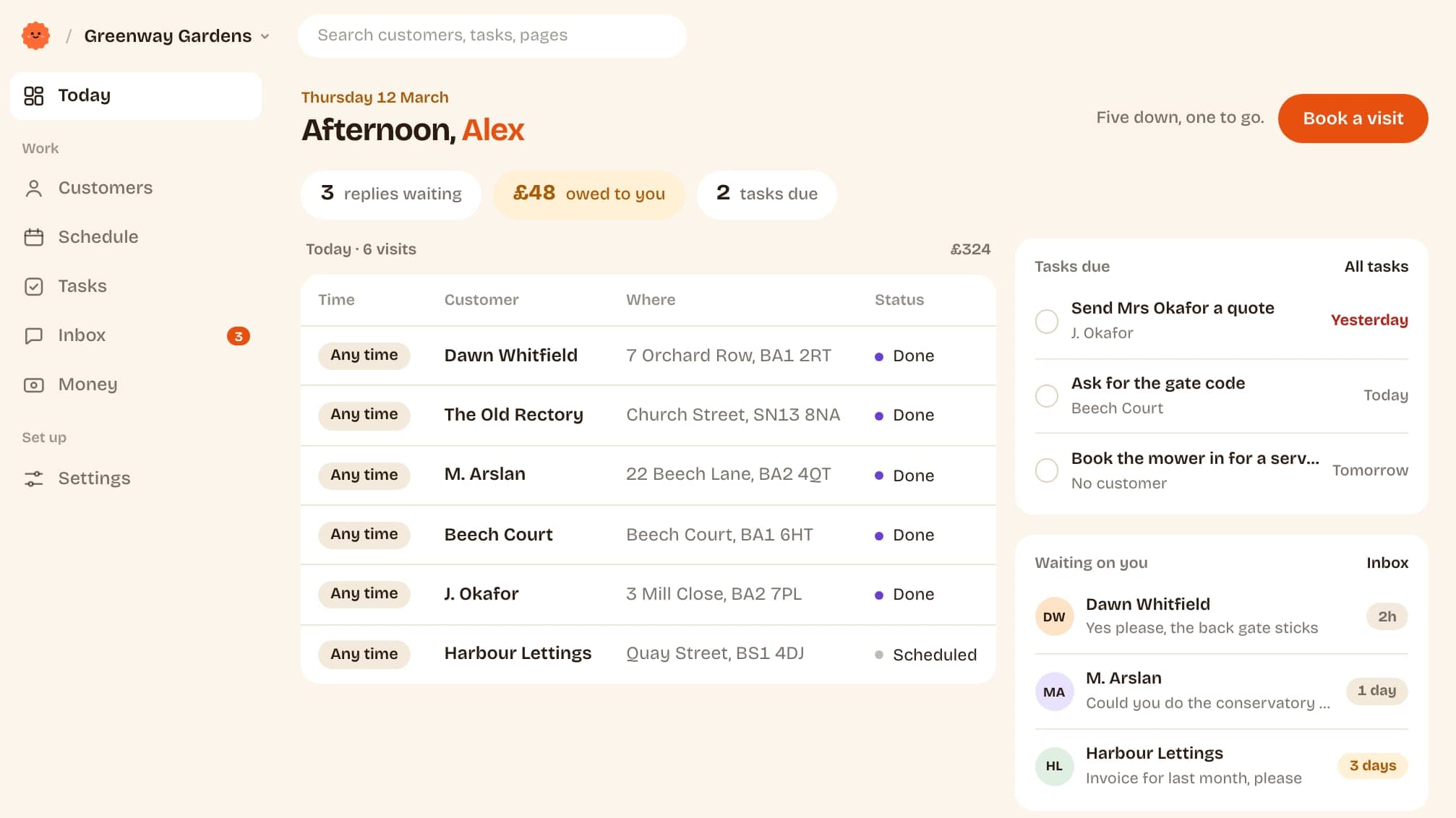Check off Book the mower task

(1046, 471)
